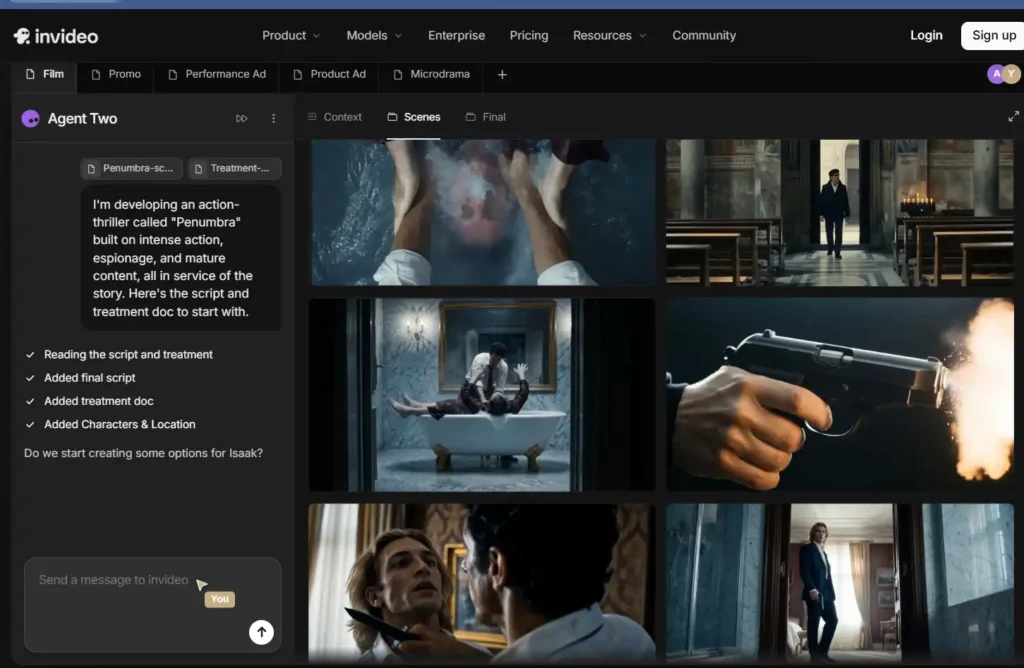Open the underwater drowning scene thumbnail
This screenshot has height=668, width=1024.
pyautogui.click(x=482, y=212)
